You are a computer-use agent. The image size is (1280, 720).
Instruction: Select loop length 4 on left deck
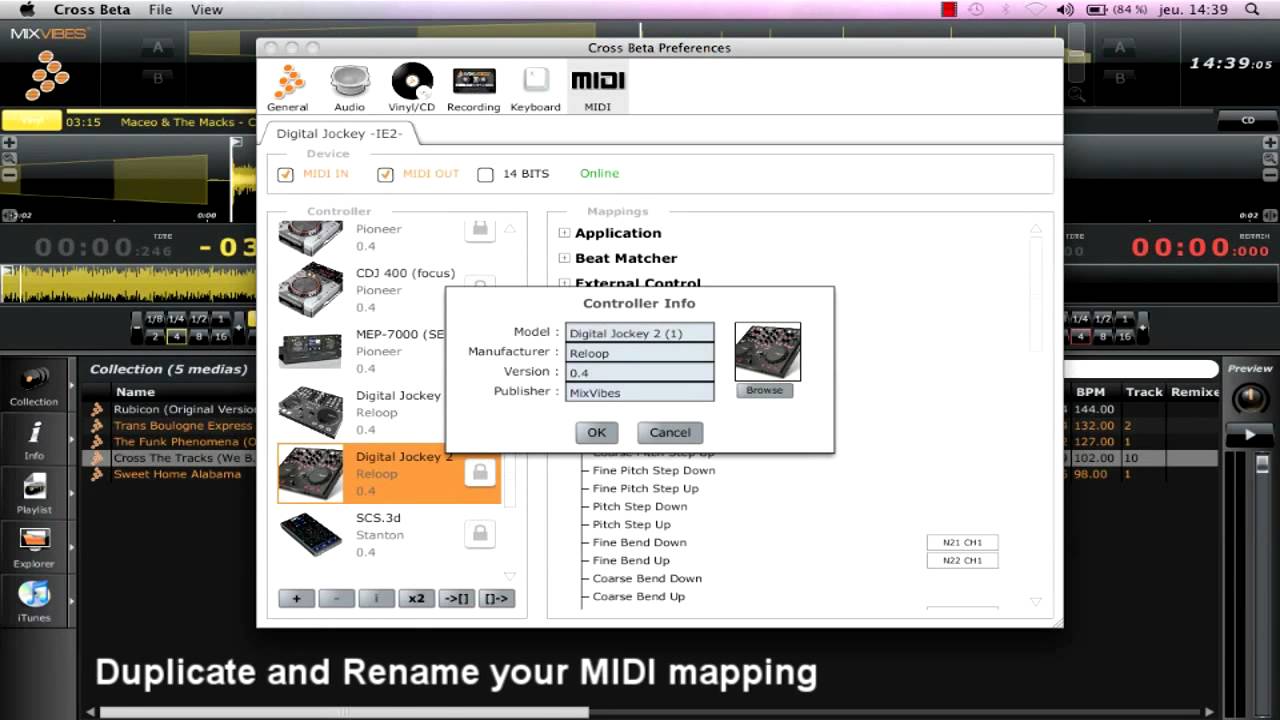[177, 336]
